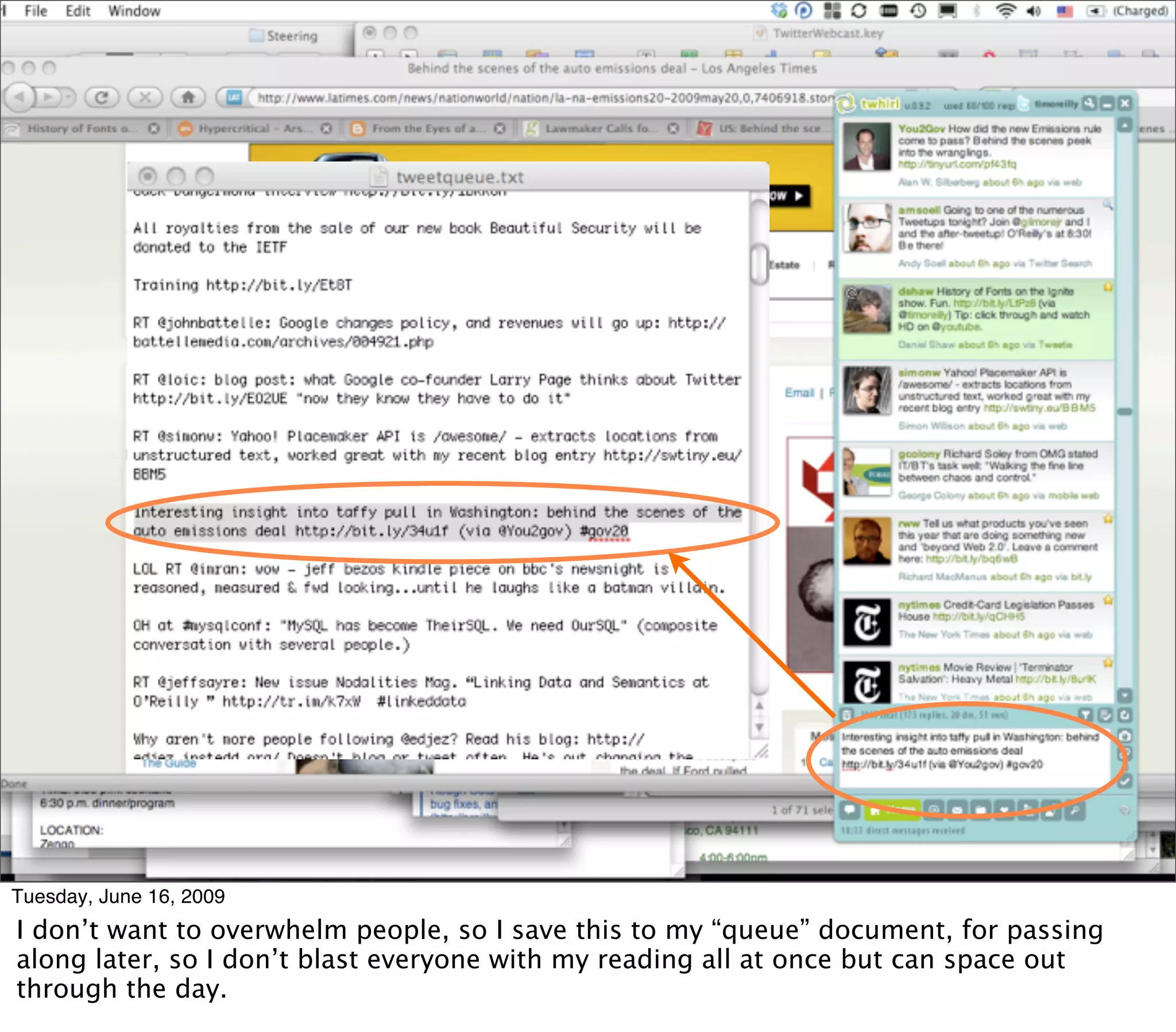This screenshot has width=1176, height=1032.
Task: Click the tweetqueue.txt scrollbar thumb
Action: point(760,265)
